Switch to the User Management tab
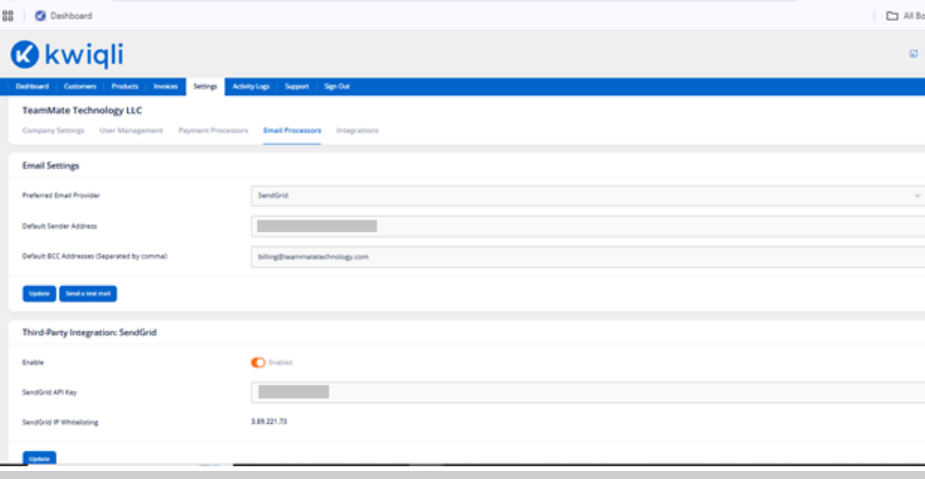 click(x=131, y=130)
